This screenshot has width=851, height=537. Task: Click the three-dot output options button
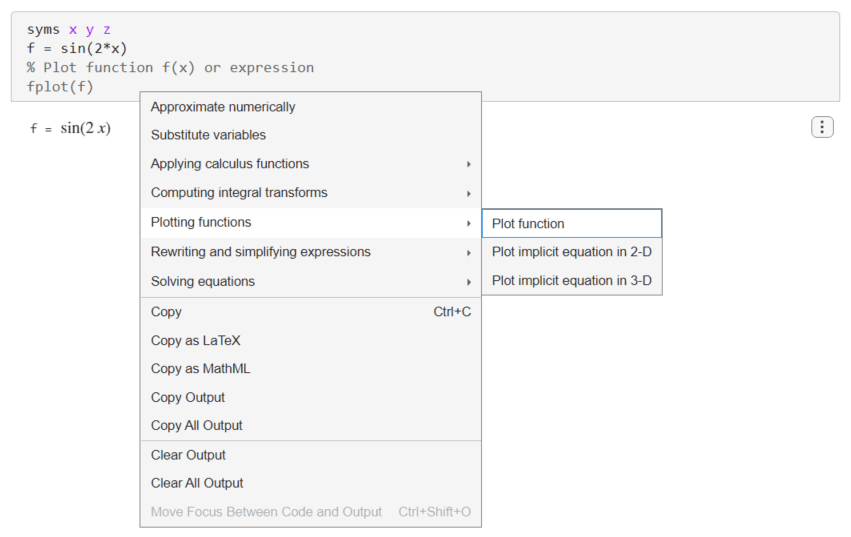pyautogui.click(x=821, y=127)
